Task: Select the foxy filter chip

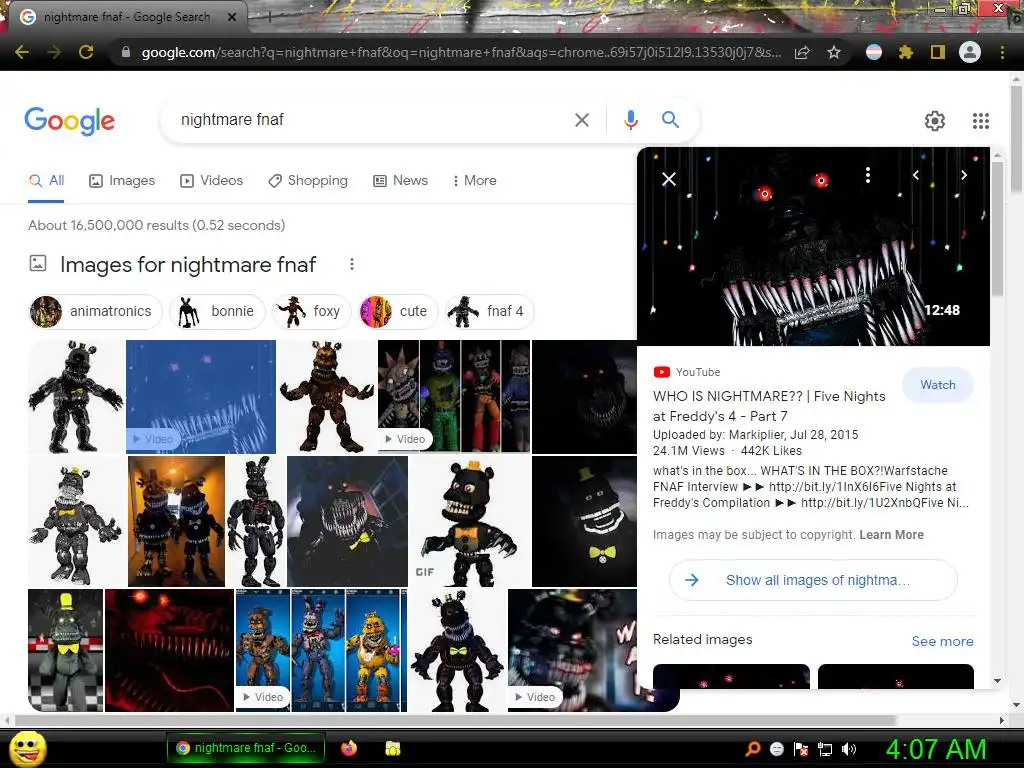Action: pyautogui.click(x=312, y=312)
